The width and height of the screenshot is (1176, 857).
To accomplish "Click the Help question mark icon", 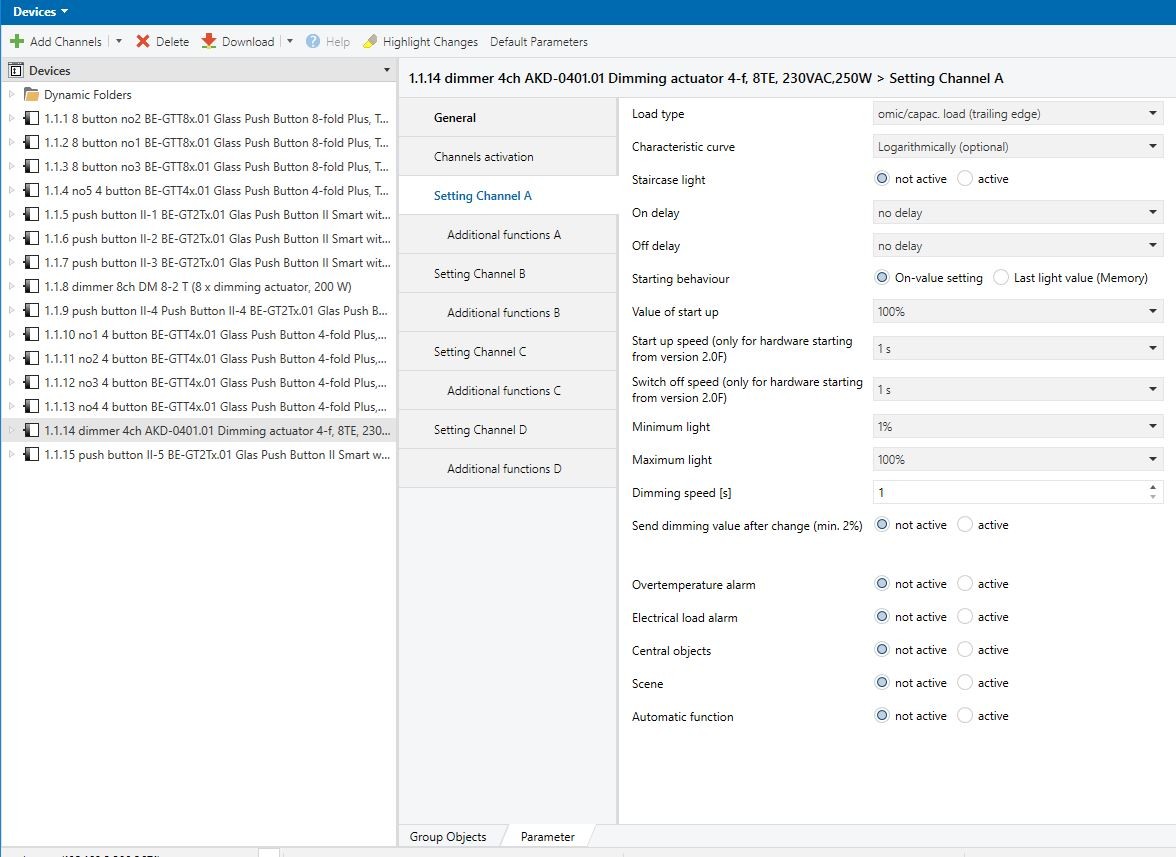I will coord(313,42).
